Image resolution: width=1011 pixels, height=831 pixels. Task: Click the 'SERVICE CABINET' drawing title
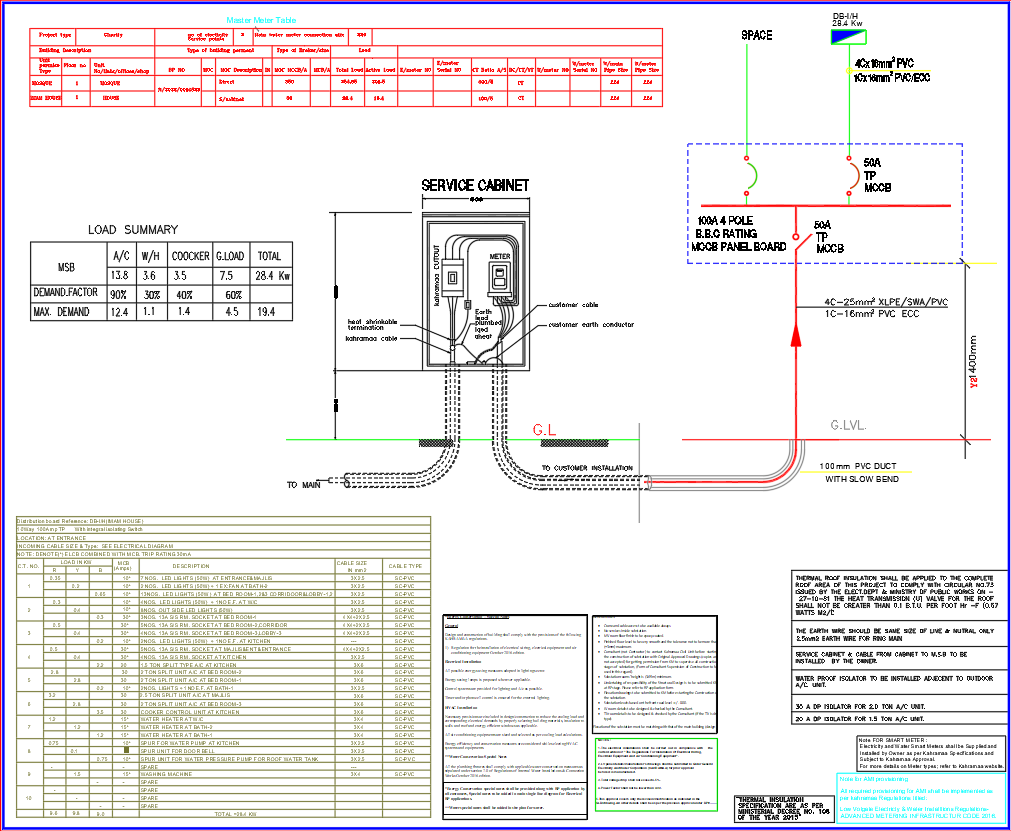click(475, 186)
